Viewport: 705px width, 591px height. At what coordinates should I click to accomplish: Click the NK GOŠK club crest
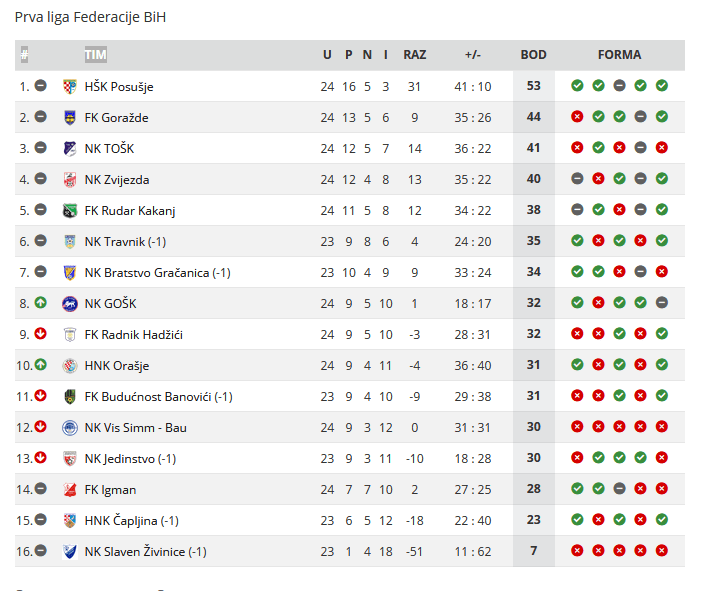point(70,304)
